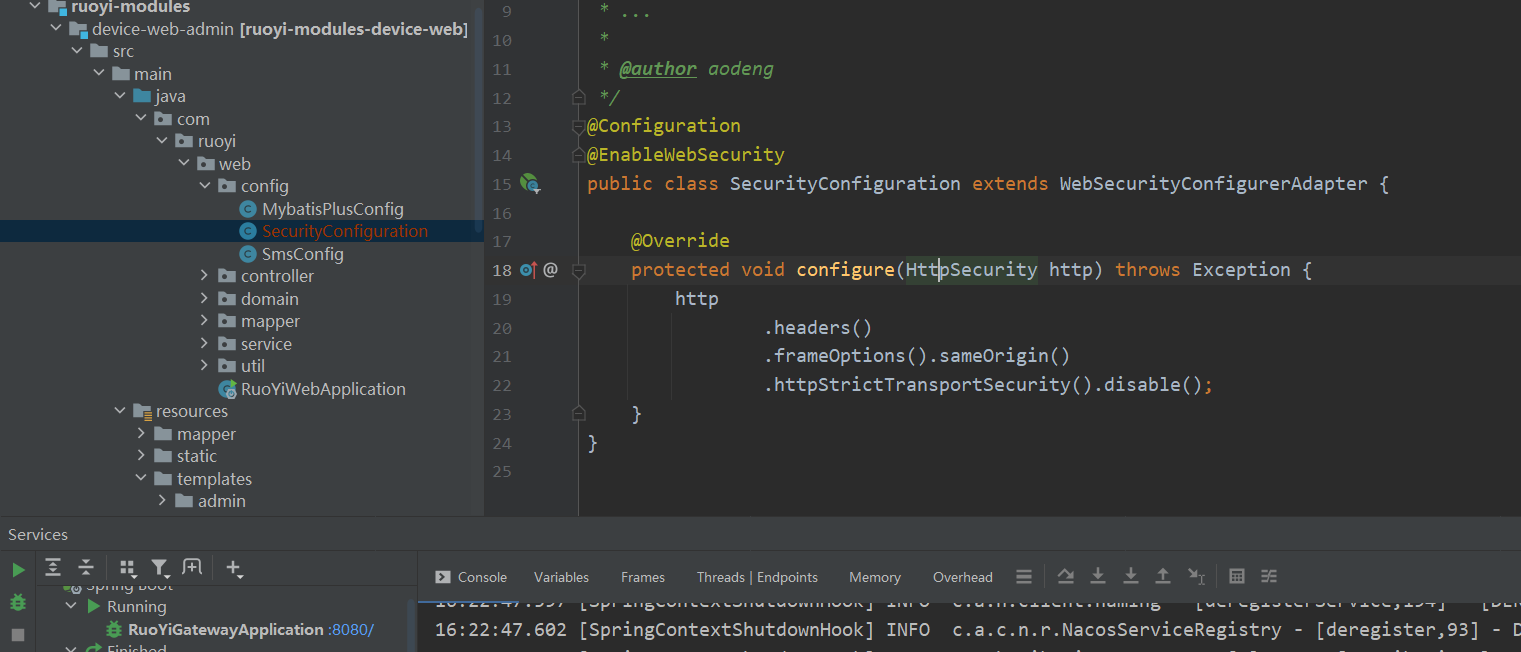Viewport: 1521px width, 652px height.
Task: Toggle code fold at line 12 comment end
Action: [578, 97]
